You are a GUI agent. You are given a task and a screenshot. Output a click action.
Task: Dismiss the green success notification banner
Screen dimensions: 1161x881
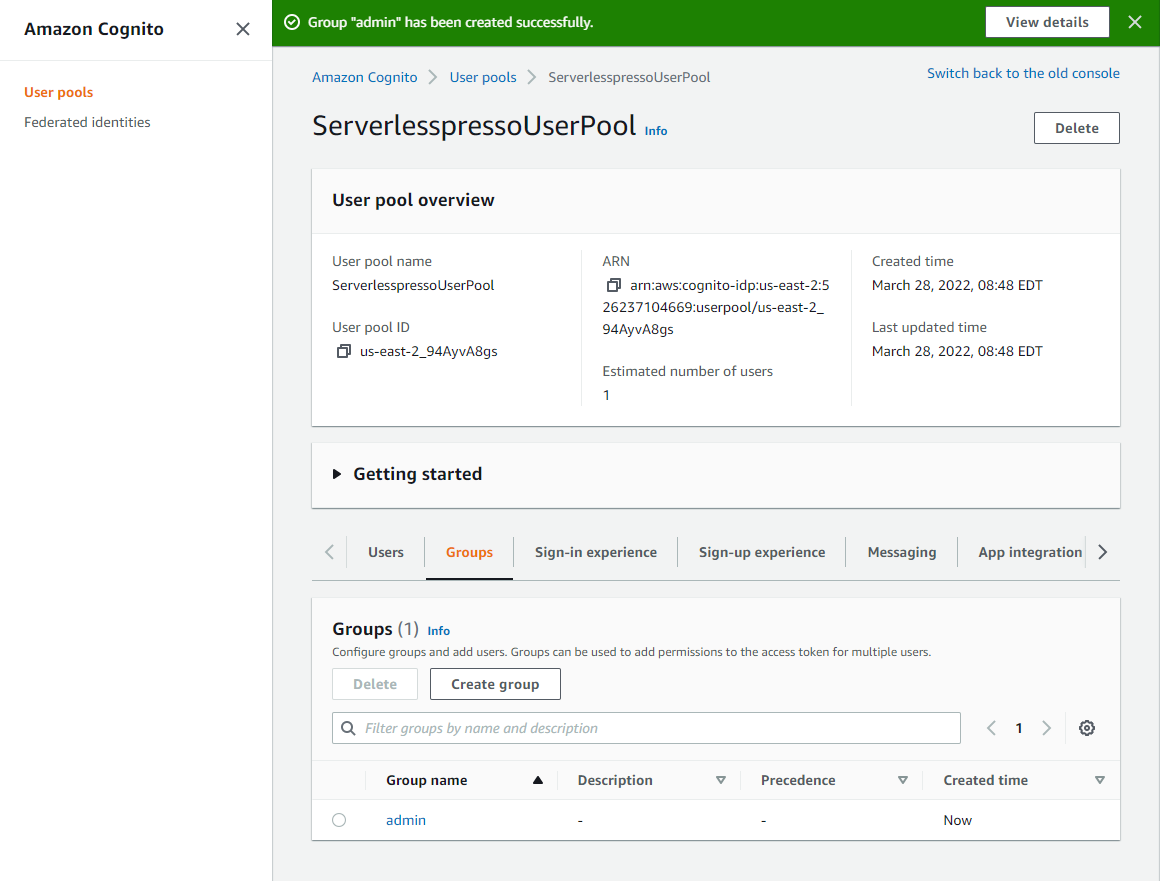1134,22
